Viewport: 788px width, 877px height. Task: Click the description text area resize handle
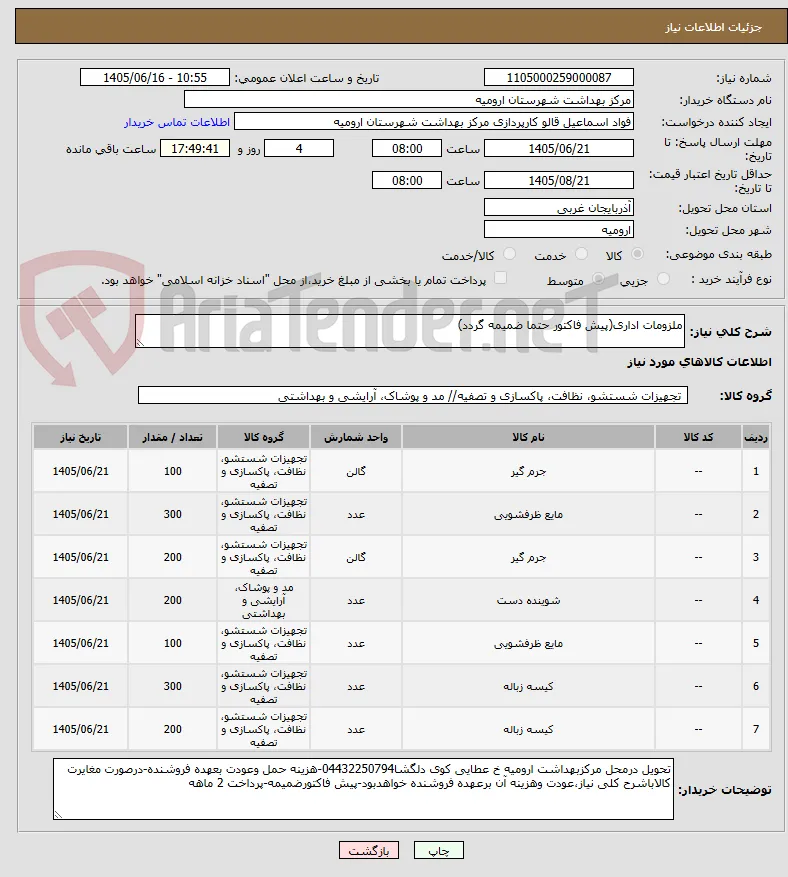coord(140,342)
